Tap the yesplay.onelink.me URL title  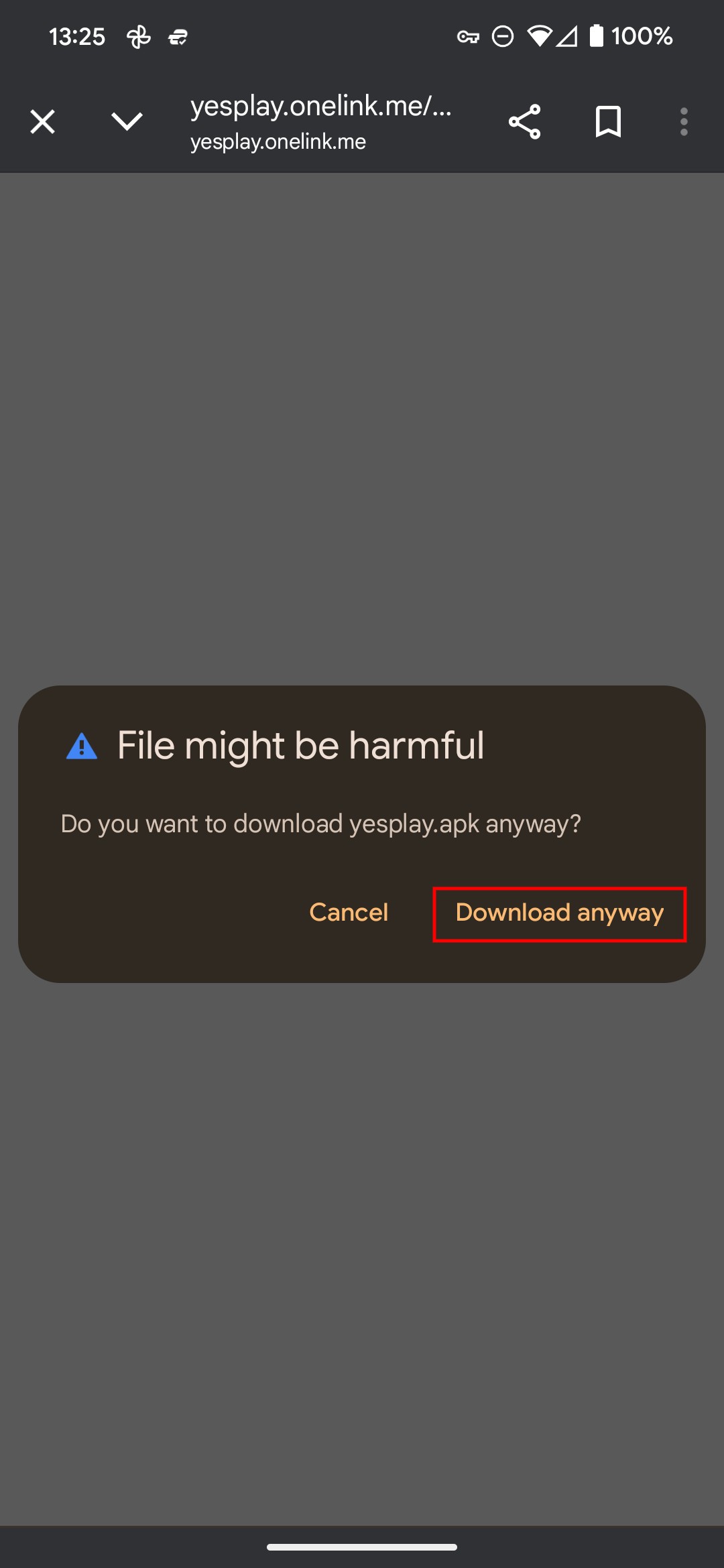pos(320,106)
